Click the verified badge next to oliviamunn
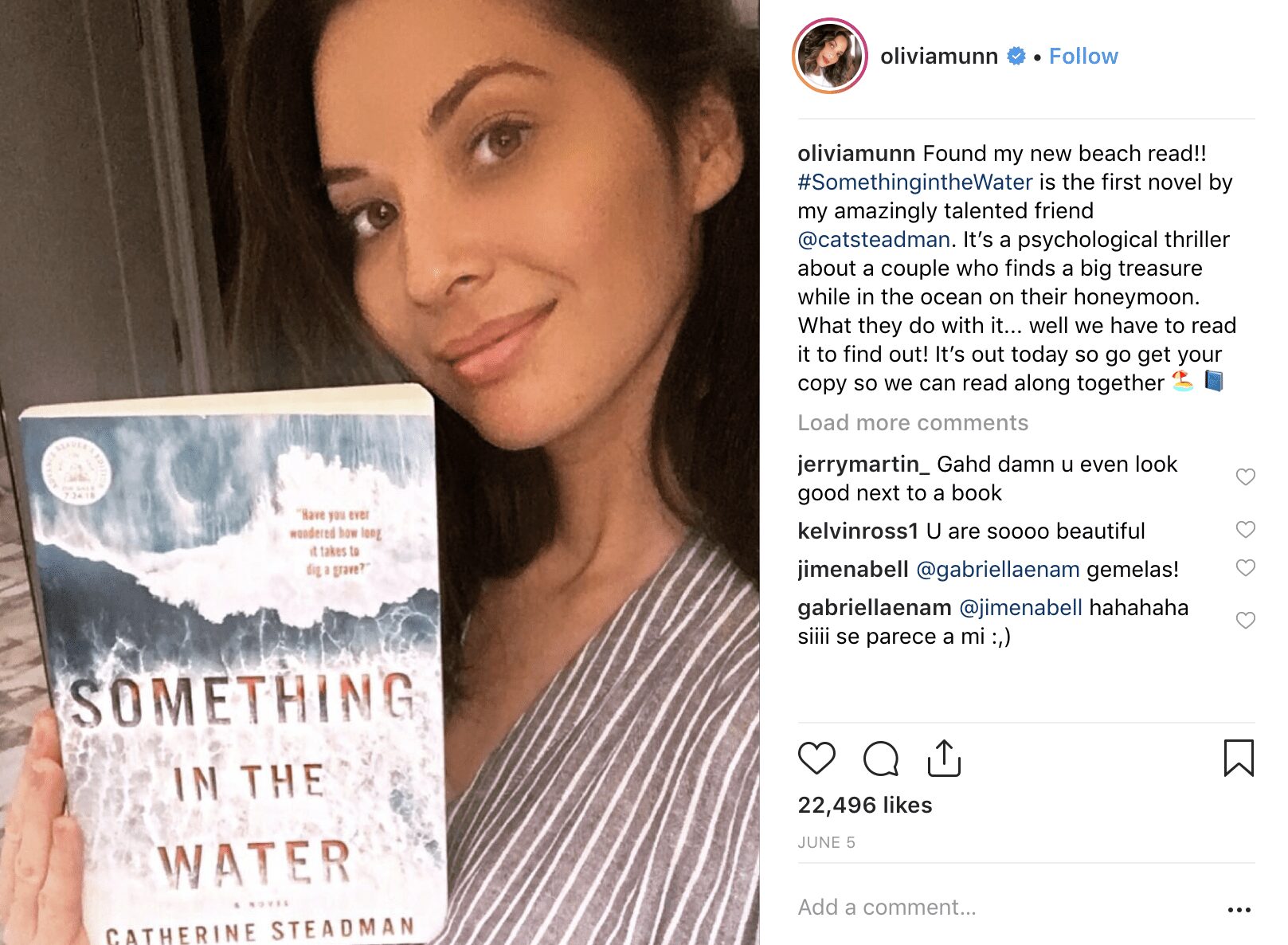The width and height of the screenshot is (1288, 945). click(x=1016, y=56)
